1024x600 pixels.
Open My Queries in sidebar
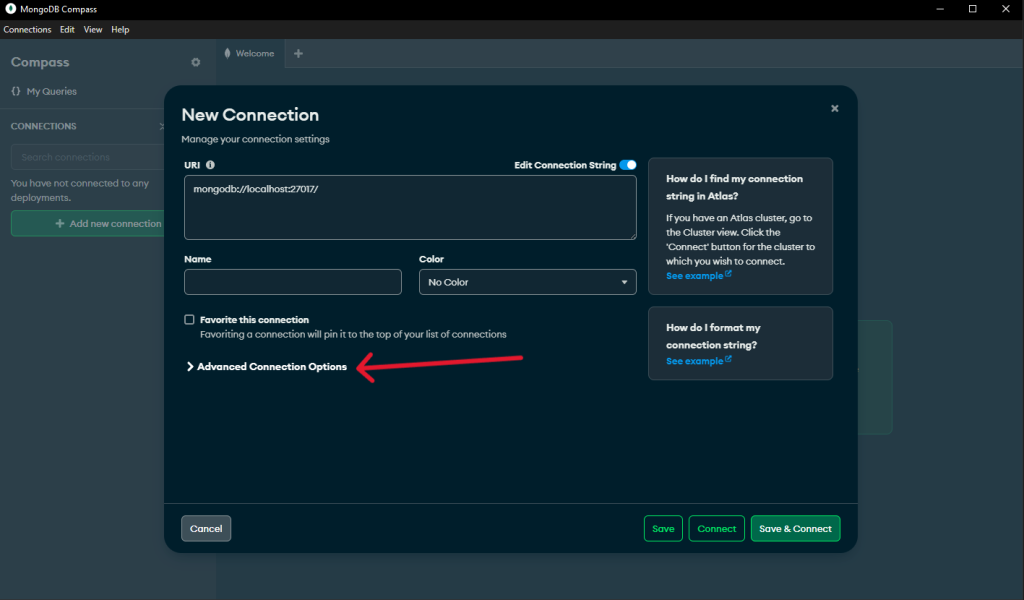pos(44,91)
